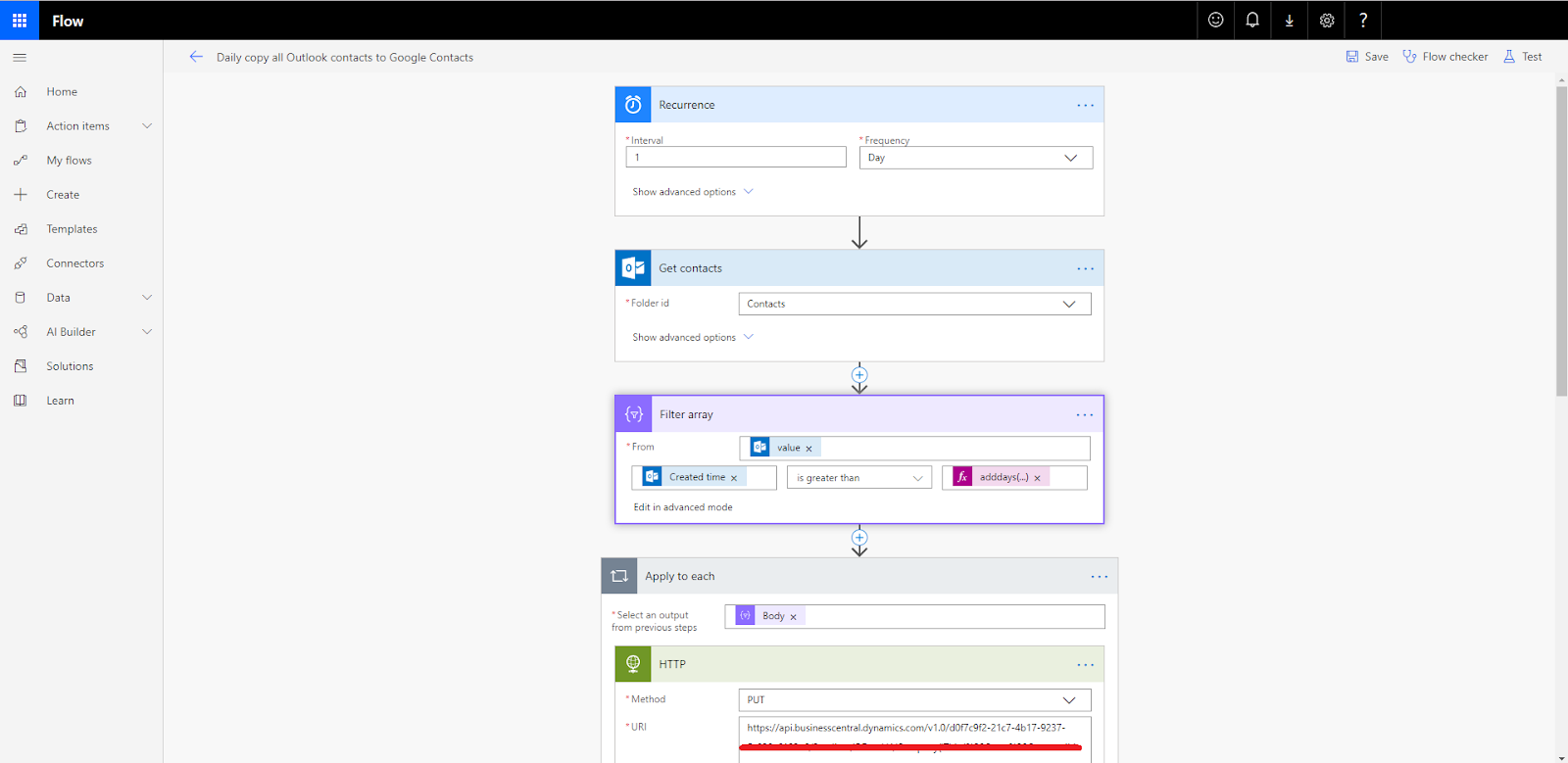
Task: Open the 'is greater than' operator dropdown
Action: [859, 478]
